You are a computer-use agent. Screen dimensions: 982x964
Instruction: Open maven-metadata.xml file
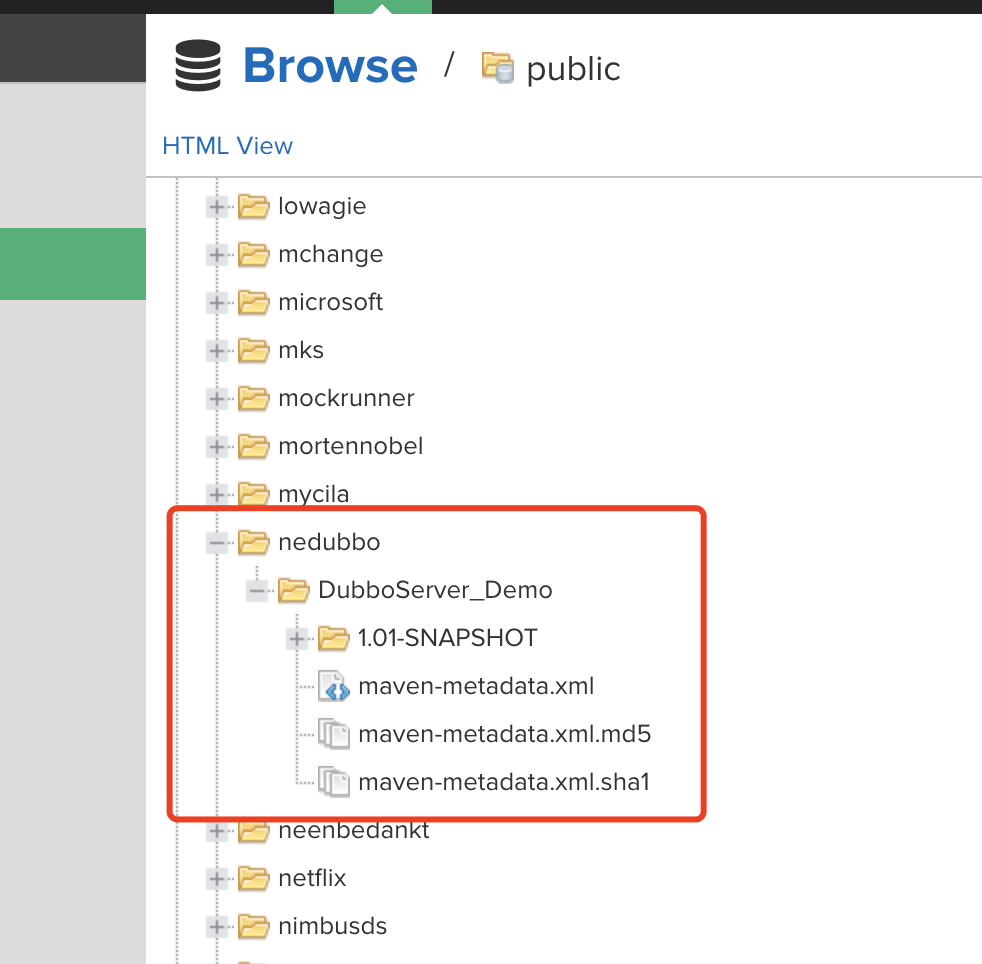[x=476, y=687]
